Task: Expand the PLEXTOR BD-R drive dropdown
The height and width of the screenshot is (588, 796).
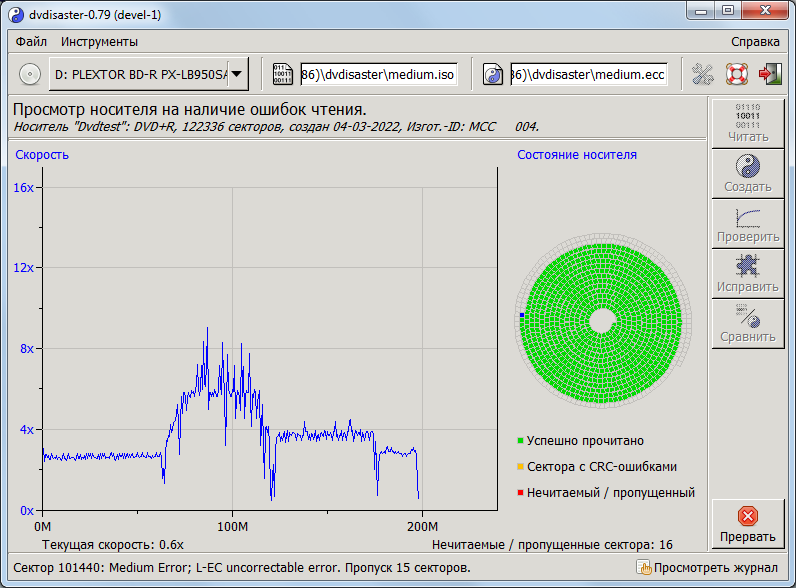Action: point(237,74)
